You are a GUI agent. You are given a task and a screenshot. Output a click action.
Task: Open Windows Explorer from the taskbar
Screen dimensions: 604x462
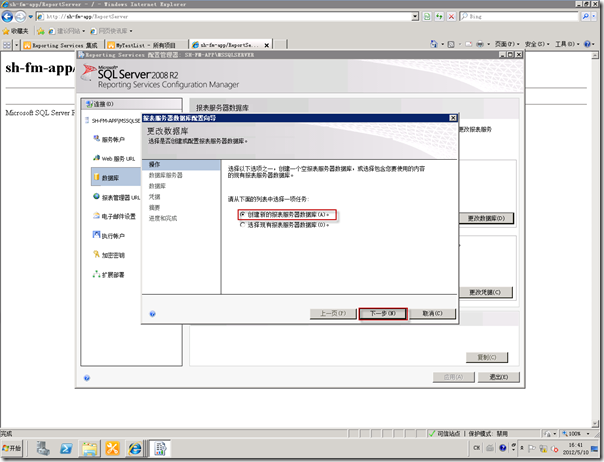click(89, 449)
